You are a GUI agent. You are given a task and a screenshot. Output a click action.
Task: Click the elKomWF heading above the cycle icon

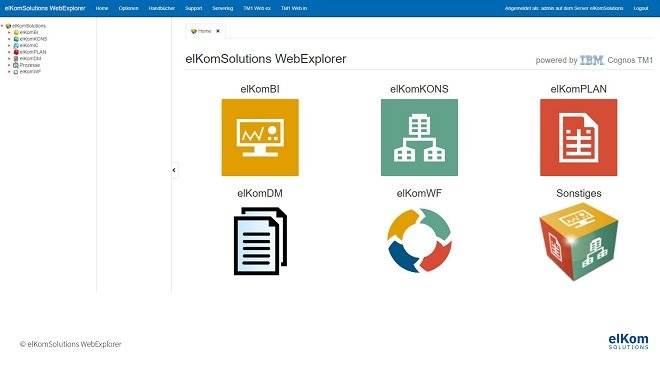tap(419, 194)
